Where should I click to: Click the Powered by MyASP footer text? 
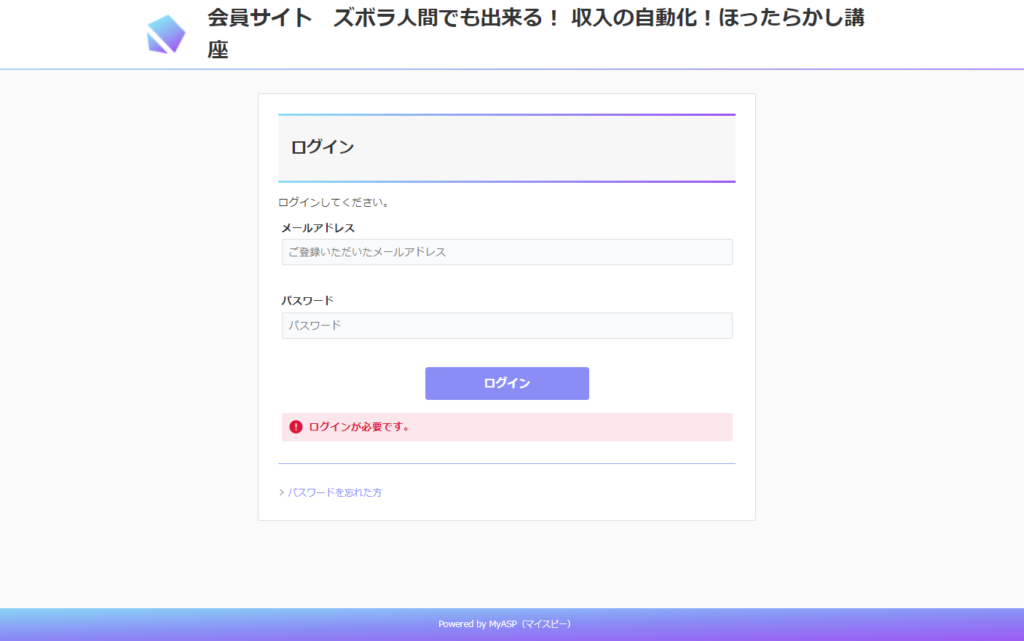tap(505, 624)
